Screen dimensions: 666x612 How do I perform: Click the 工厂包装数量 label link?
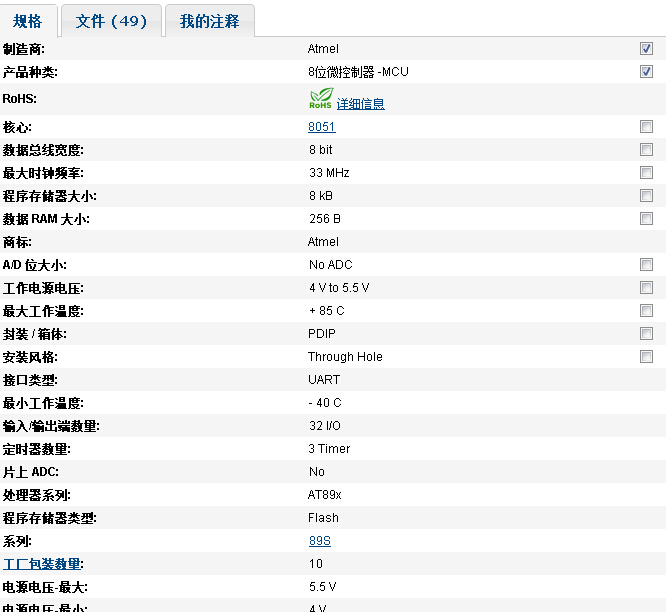pyautogui.click(x=42, y=564)
